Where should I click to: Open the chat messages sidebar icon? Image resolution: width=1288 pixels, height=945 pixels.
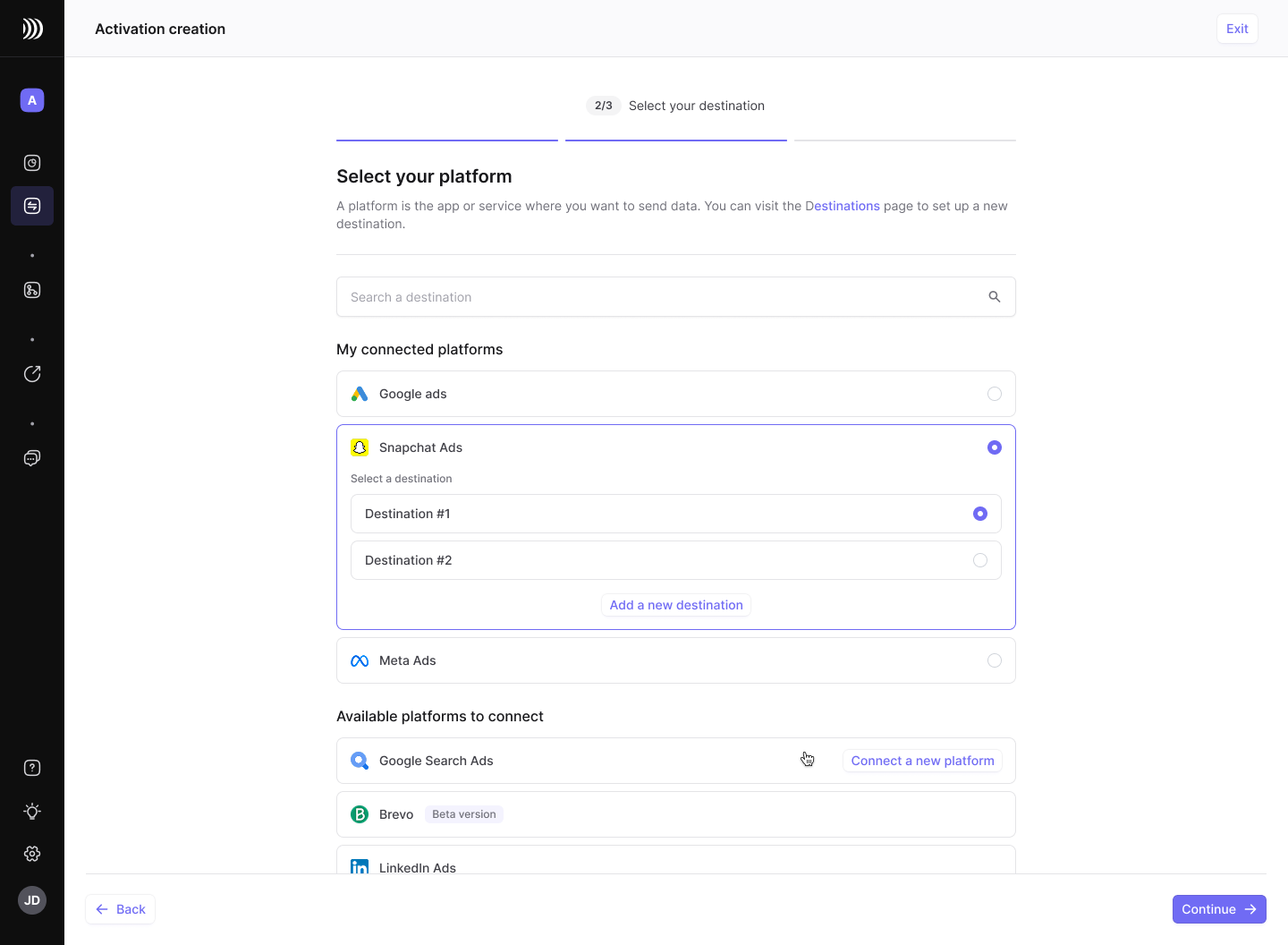click(32, 458)
